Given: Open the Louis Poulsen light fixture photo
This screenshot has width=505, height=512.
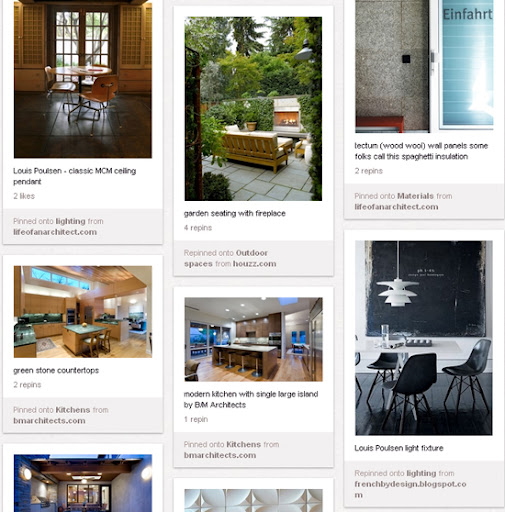Looking at the screenshot, I should pyautogui.click(x=424, y=338).
